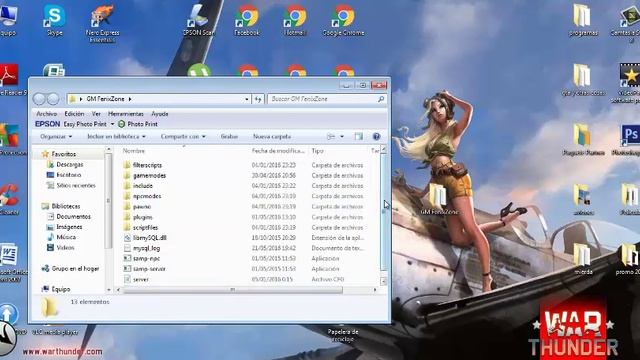
Task: Click the scroll down arrow of the file list
Action: pos(383,281)
